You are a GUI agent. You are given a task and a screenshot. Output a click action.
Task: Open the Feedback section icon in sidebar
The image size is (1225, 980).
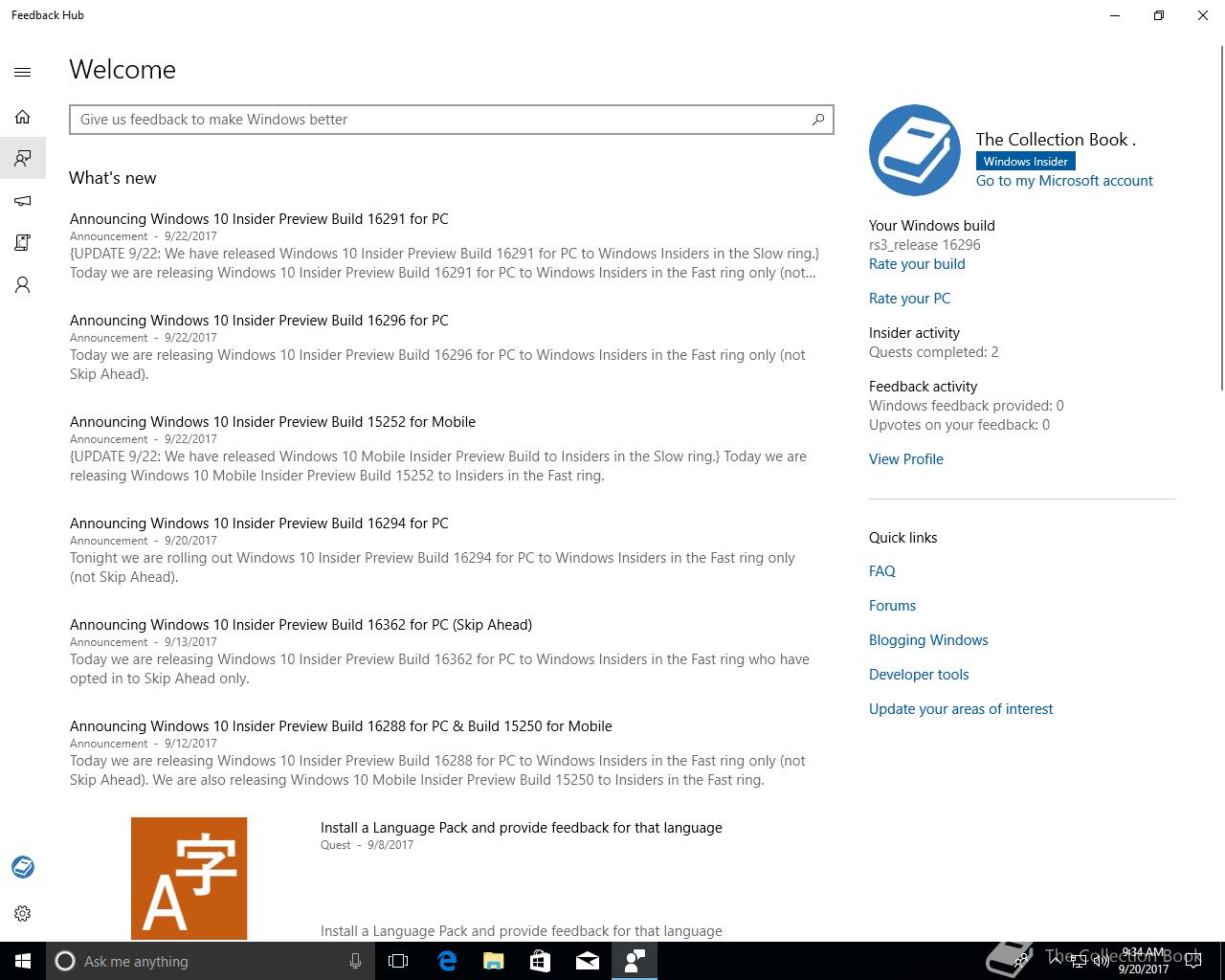tap(23, 158)
